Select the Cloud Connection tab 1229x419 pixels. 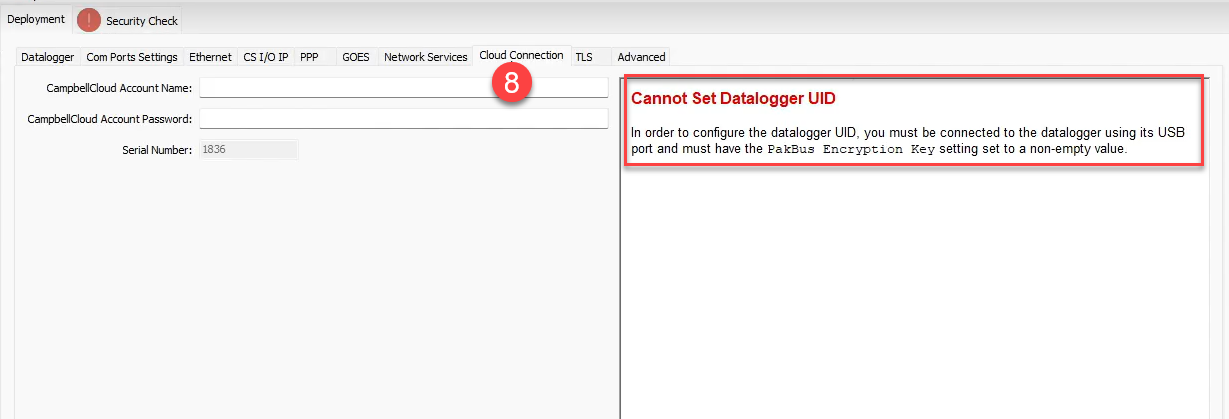(520, 55)
